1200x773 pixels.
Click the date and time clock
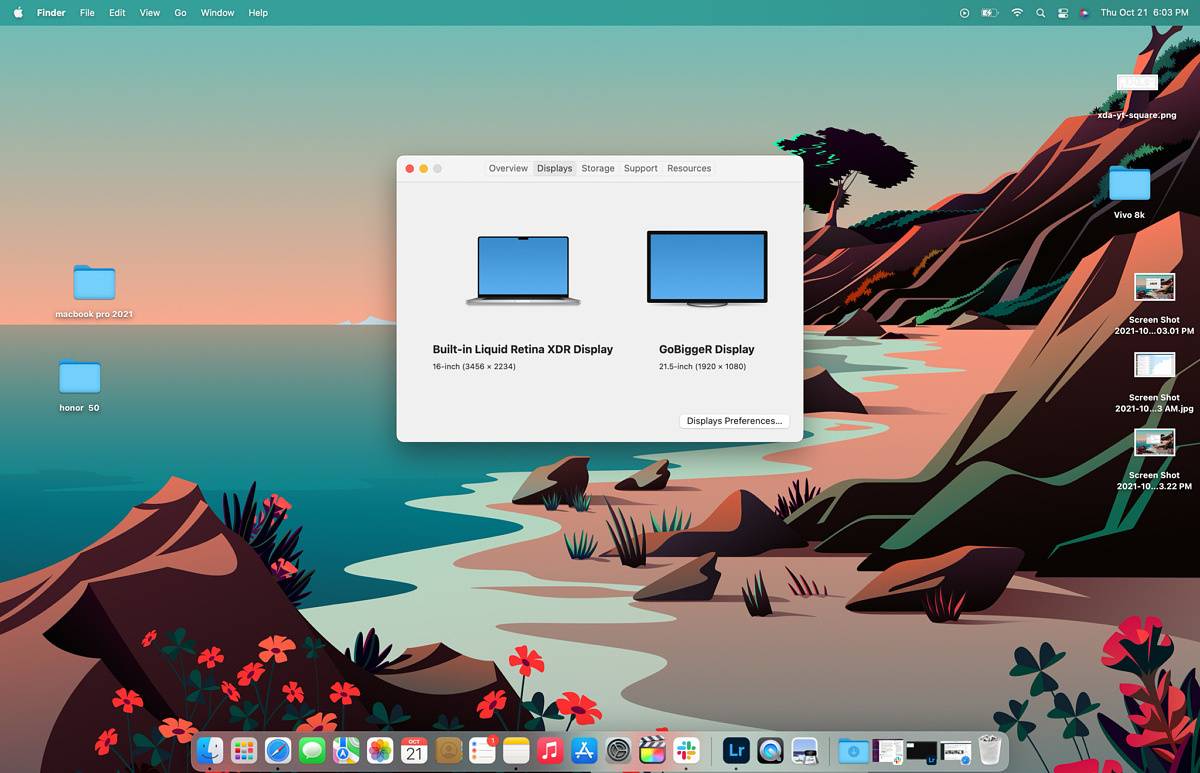[x=1144, y=13]
